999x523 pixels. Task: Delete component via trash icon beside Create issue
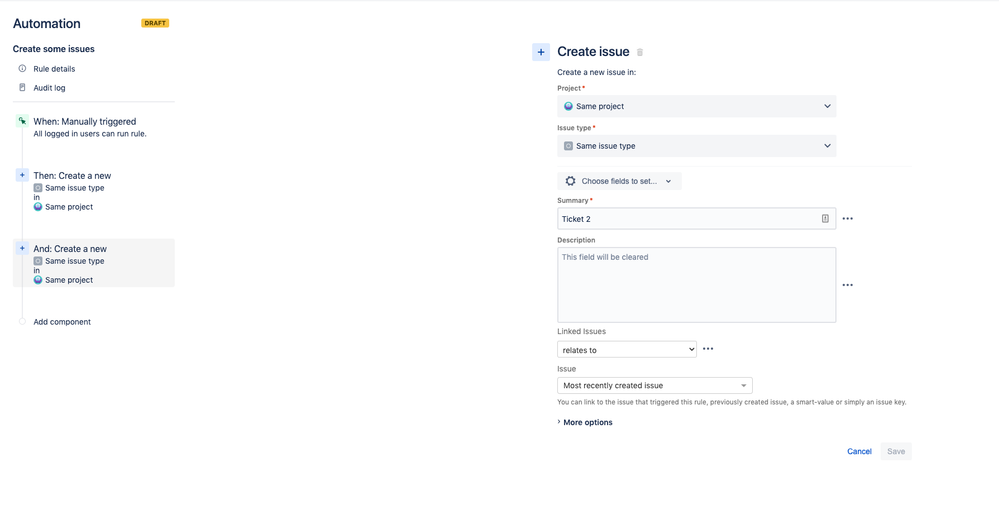click(x=640, y=52)
